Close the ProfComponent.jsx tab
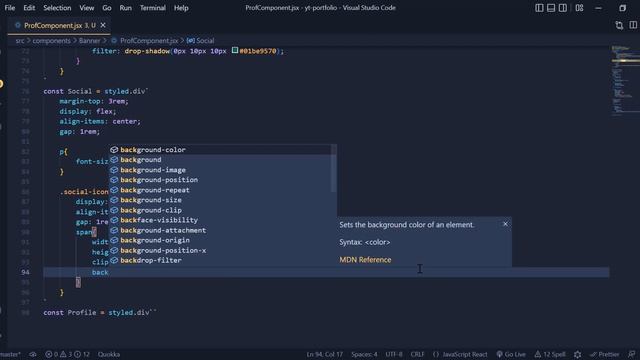The height and width of the screenshot is (360, 640). [x=103, y=25]
